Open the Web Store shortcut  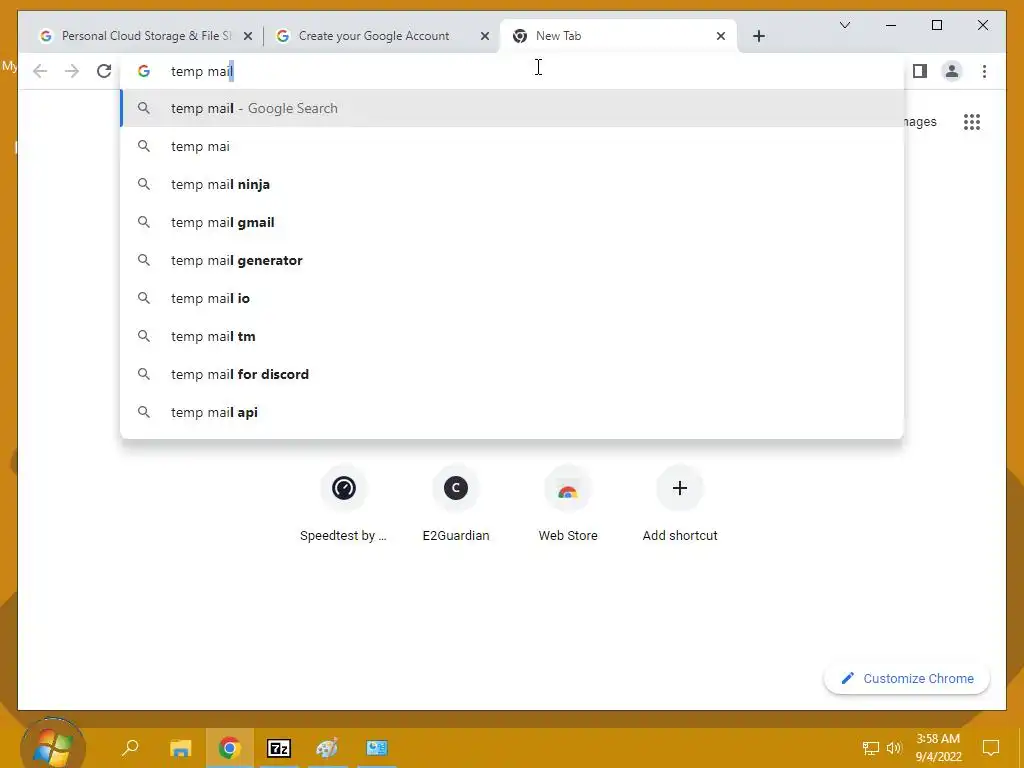pos(568,504)
